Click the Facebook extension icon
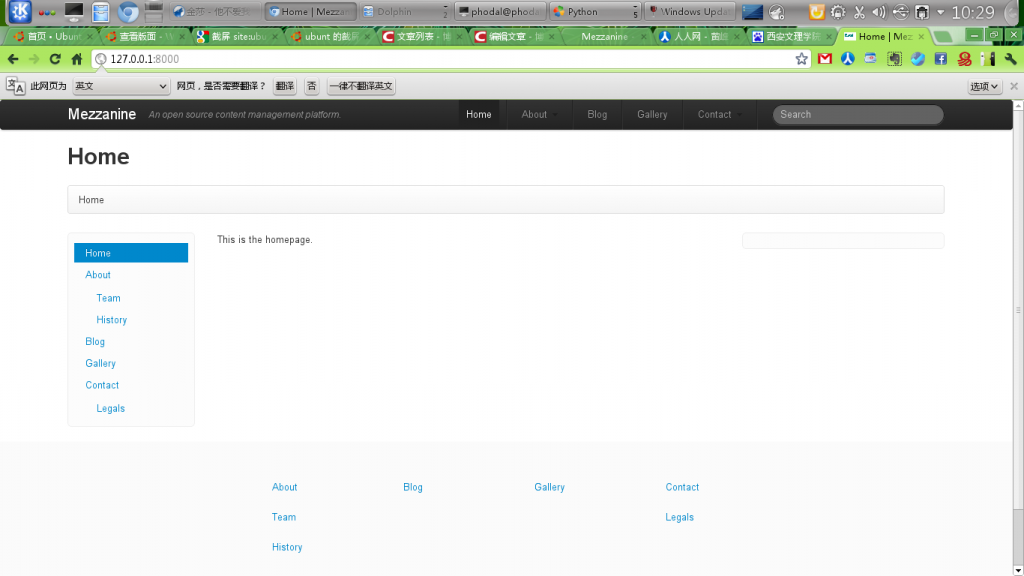Viewport: 1024px width, 576px height. [x=940, y=58]
